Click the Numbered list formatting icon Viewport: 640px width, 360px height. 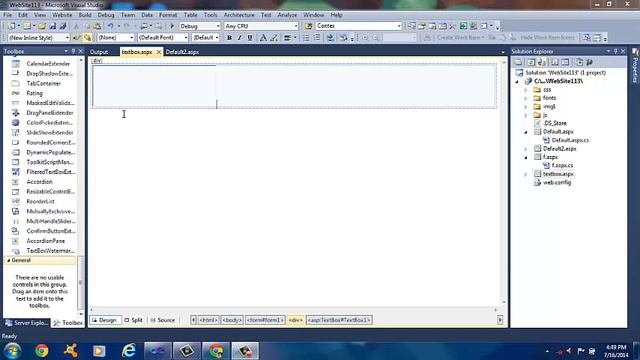point(306,38)
